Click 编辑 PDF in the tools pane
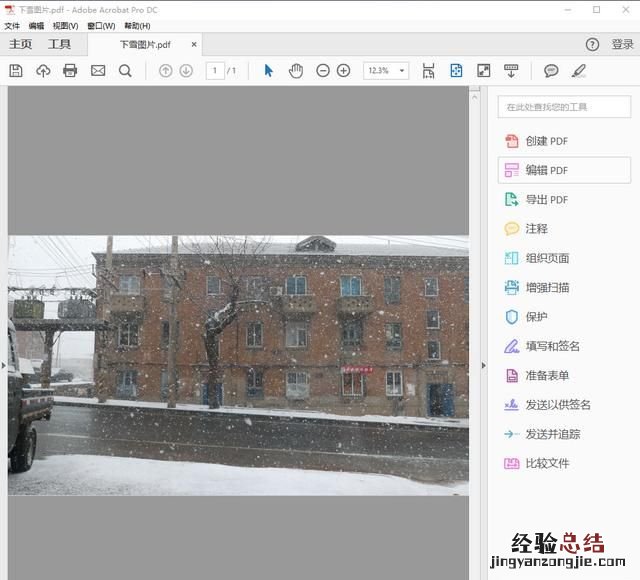640x580 pixels. [x=564, y=170]
